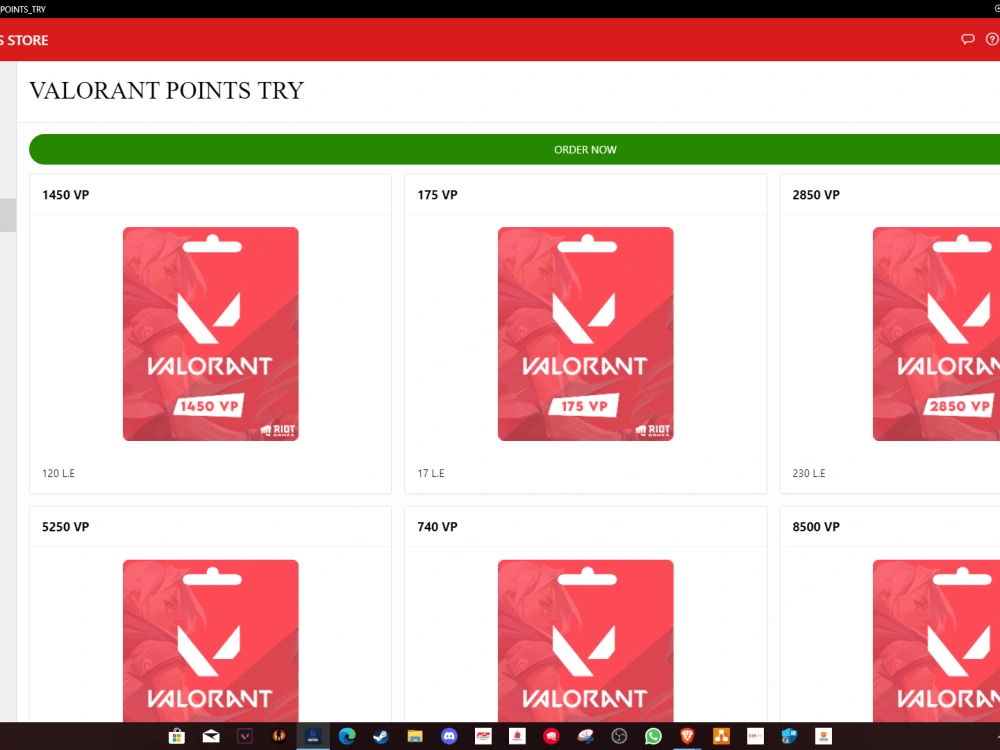This screenshot has width=1000, height=750.
Task: Click the "230 L.E" price text
Action: point(809,473)
